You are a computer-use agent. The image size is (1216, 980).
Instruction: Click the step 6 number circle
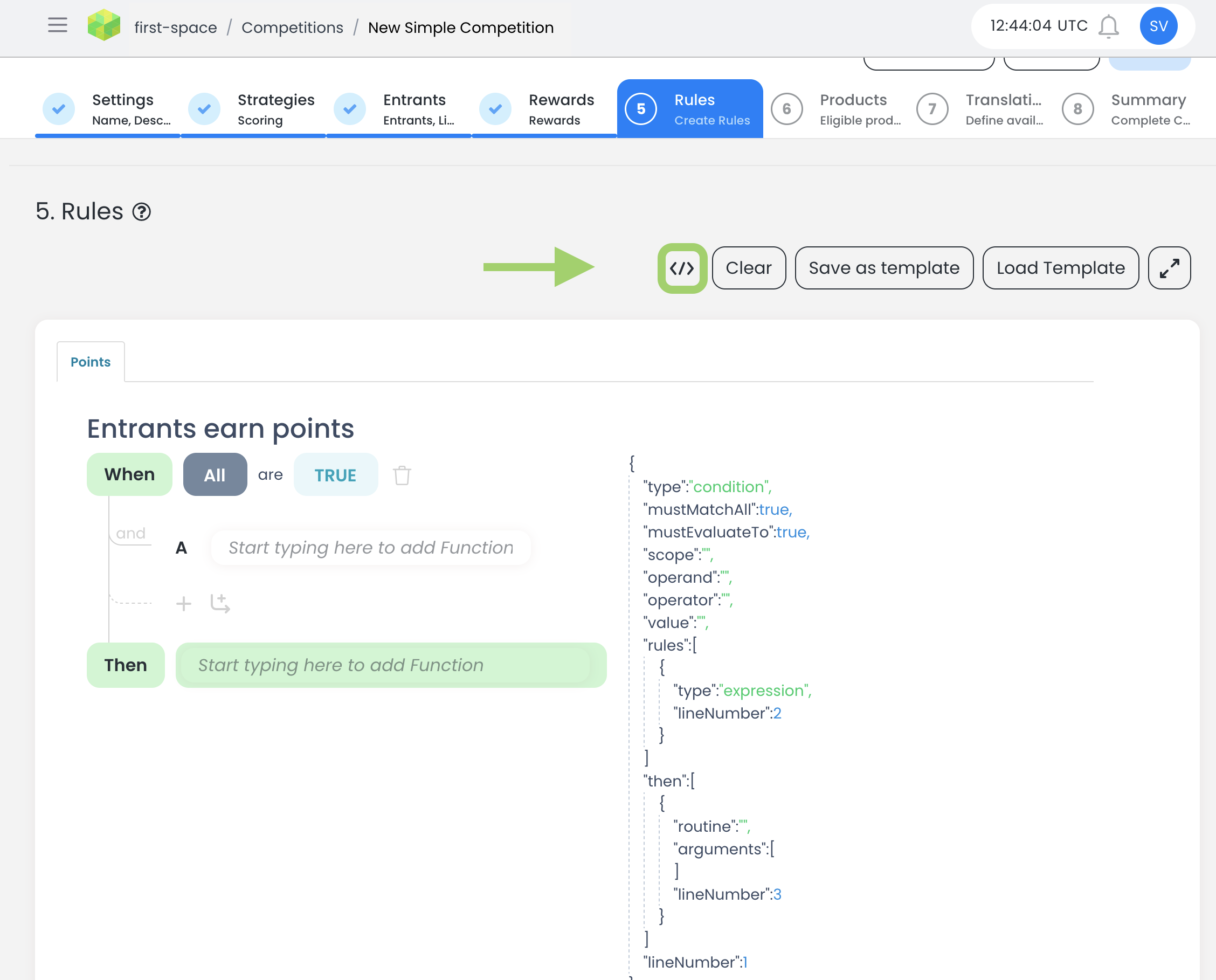pyautogui.click(x=787, y=109)
